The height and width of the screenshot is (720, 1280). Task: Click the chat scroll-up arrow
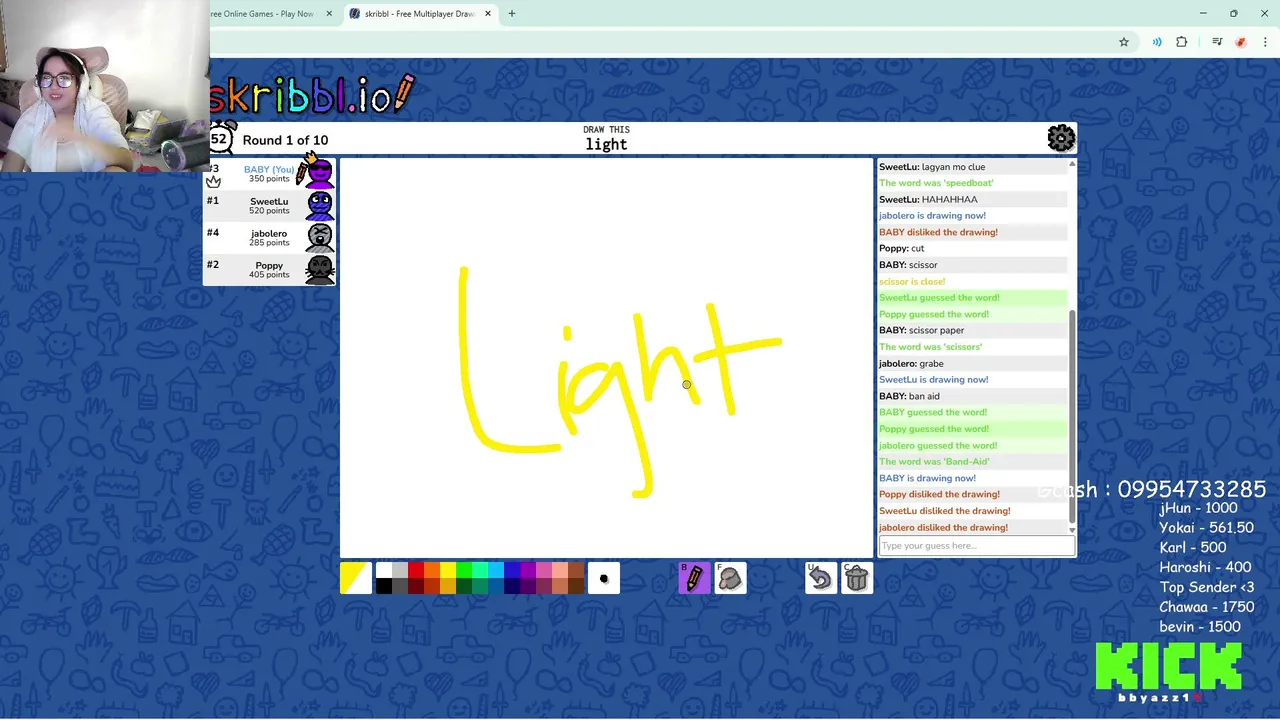[x=1072, y=164]
